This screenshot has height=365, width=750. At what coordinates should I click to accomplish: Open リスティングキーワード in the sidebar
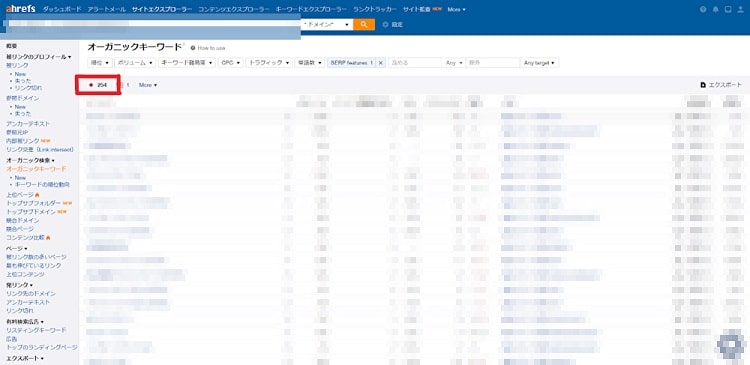tap(36, 331)
